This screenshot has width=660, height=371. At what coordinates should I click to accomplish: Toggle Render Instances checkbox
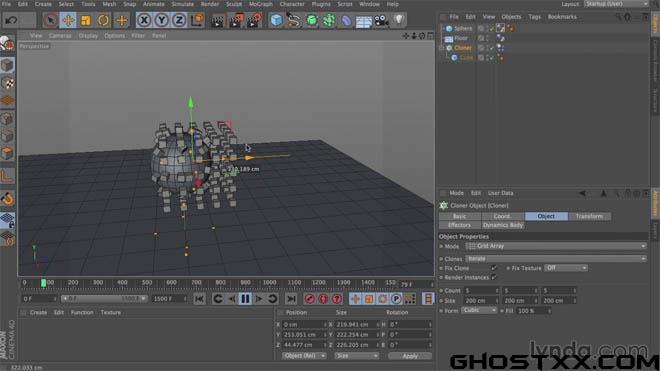point(493,278)
